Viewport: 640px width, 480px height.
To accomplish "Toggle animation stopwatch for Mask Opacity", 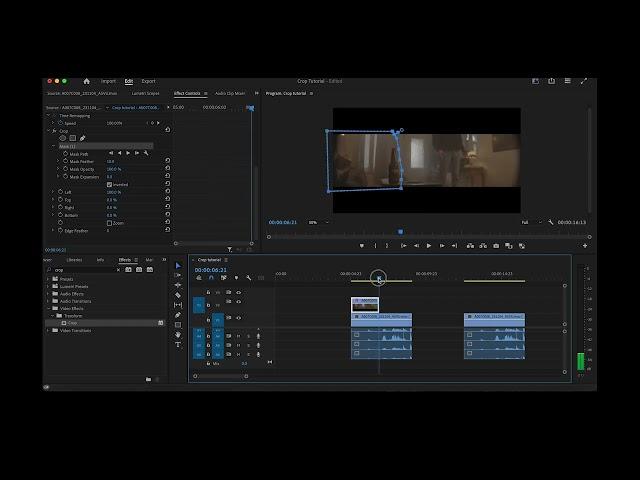I will click(65, 169).
